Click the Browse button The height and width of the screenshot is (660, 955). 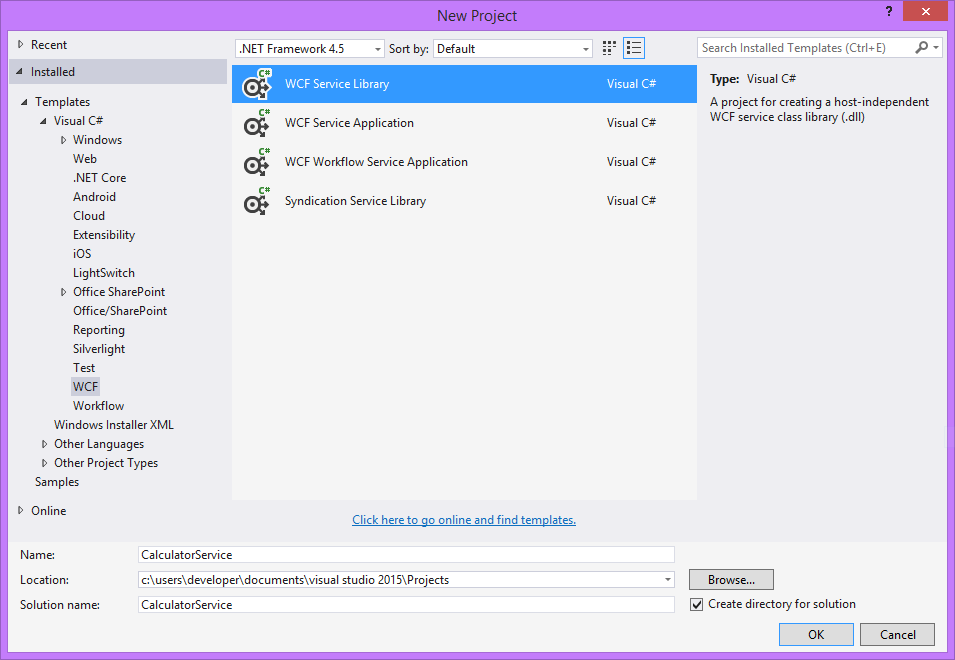click(x=731, y=580)
